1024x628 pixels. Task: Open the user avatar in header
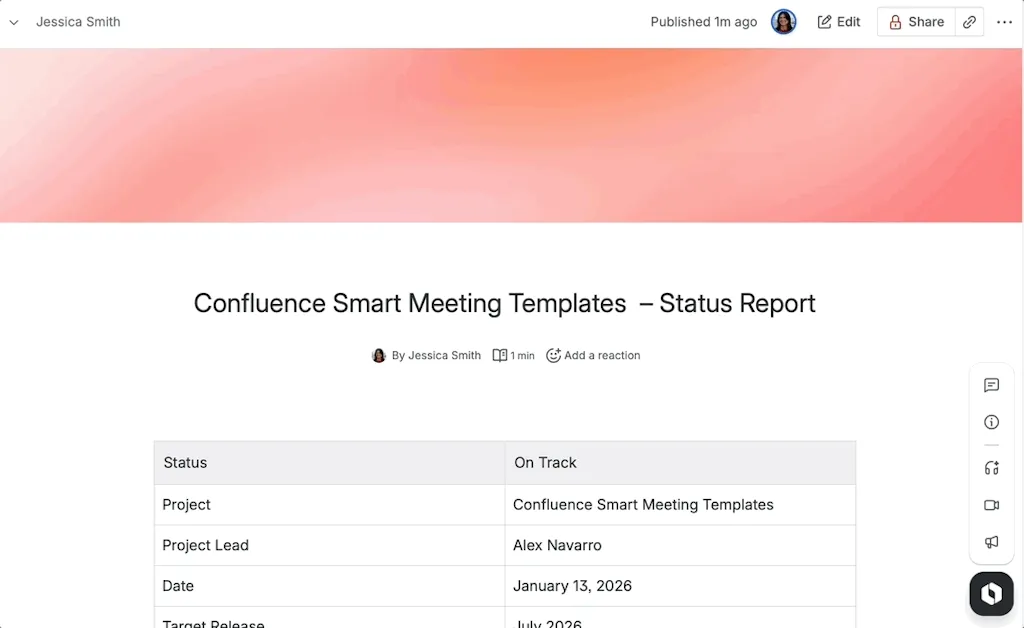(x=783, y=22)
